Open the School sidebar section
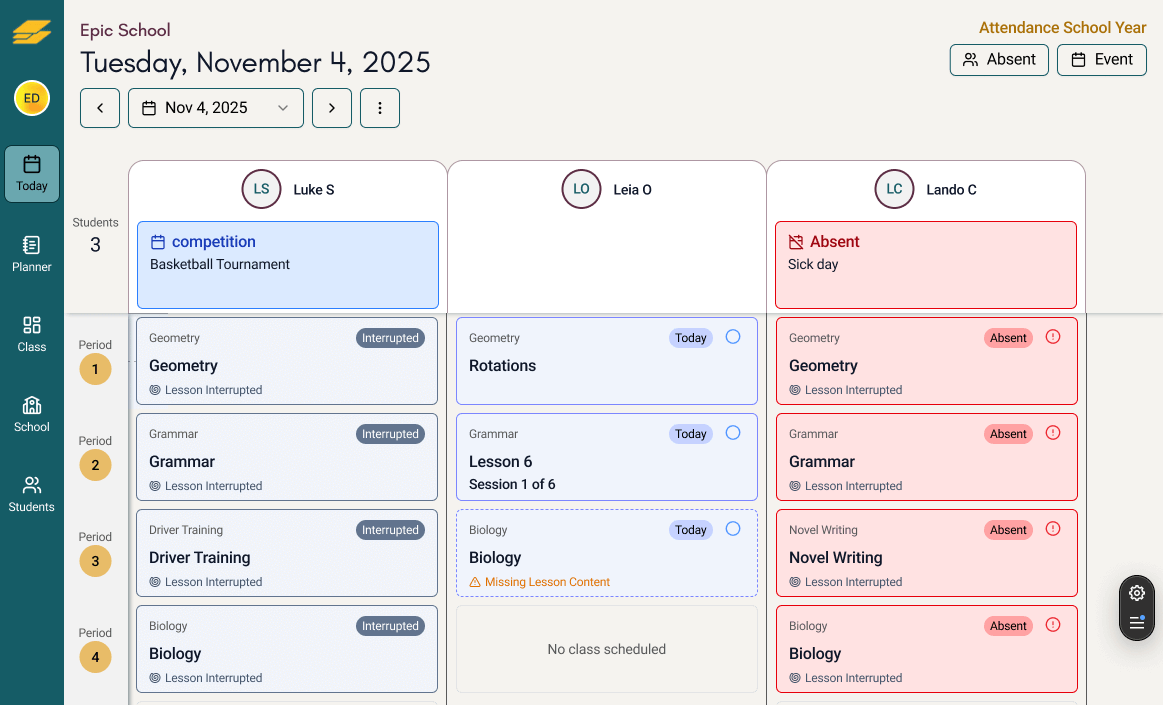This screenshot has width=1163, height=705. coord(32,413)
